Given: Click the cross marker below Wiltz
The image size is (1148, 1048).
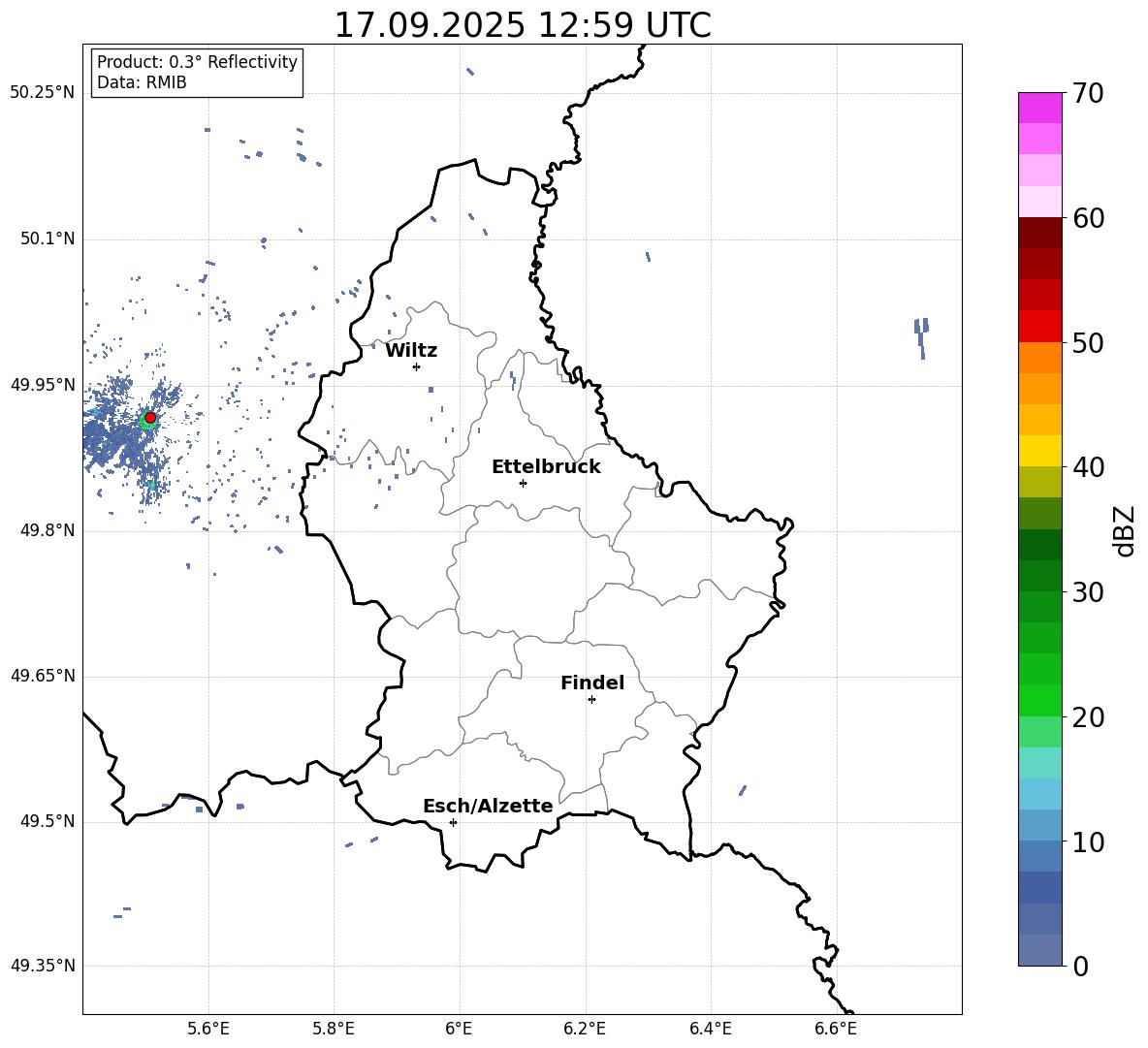Looking at the screenshot, I should click(417, 366).
